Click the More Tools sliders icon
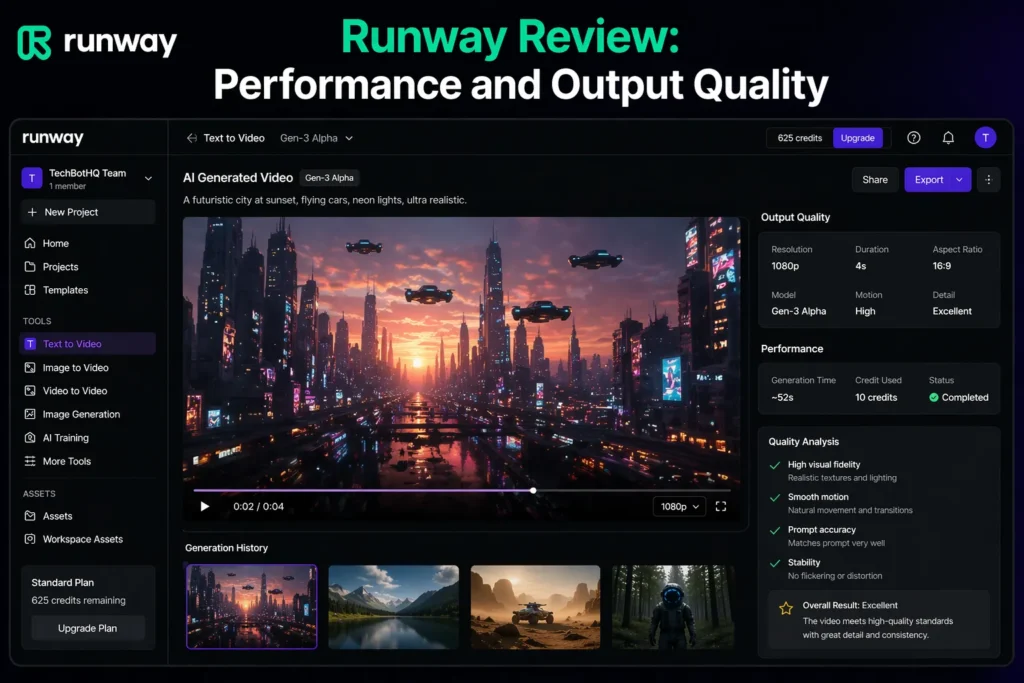Image resolution: width=1024 pixels, height=683 pixels. click(30, 461)
